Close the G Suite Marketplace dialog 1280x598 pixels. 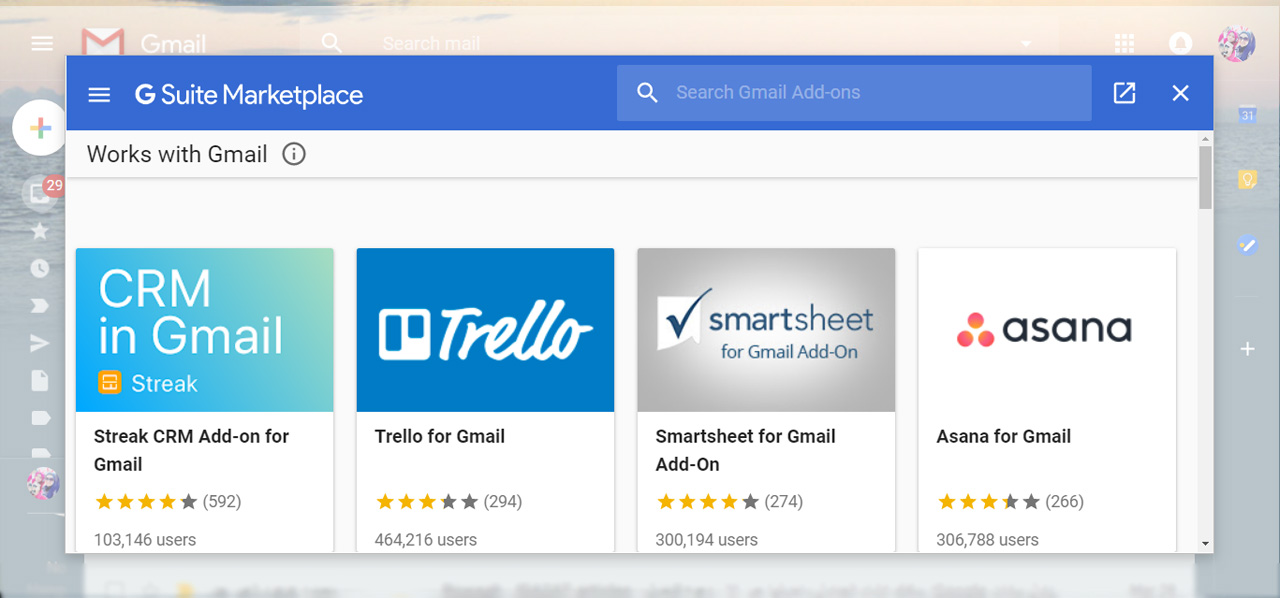1181,93
